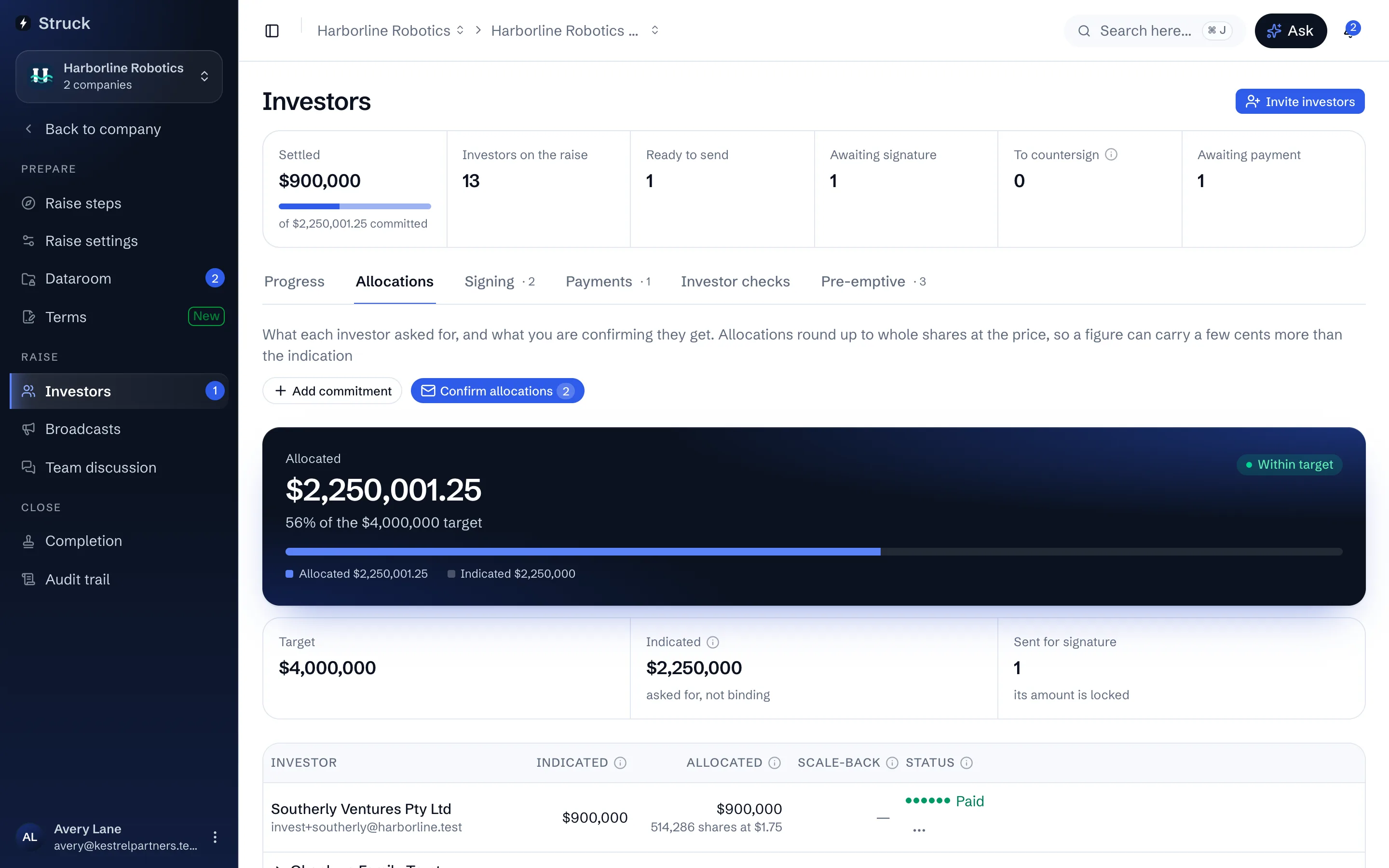The image size is (1389, 868).
Task: Expand the Harborline Robotics company switcher
Action: click(119, 76)
